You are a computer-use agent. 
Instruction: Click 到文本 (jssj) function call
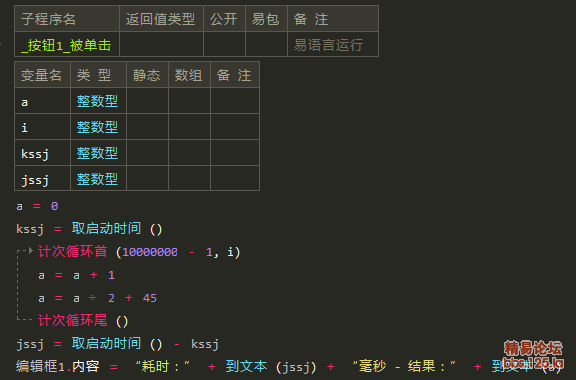coord(271,366)
